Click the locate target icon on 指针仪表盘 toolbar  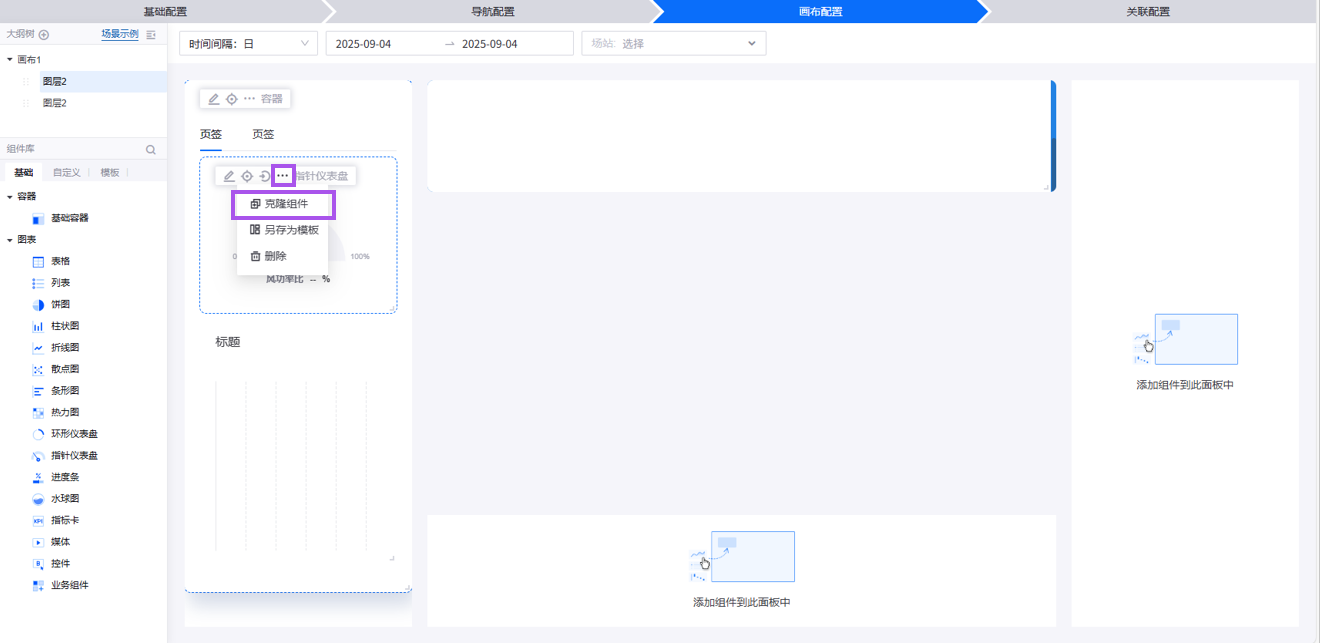[247, 176]
